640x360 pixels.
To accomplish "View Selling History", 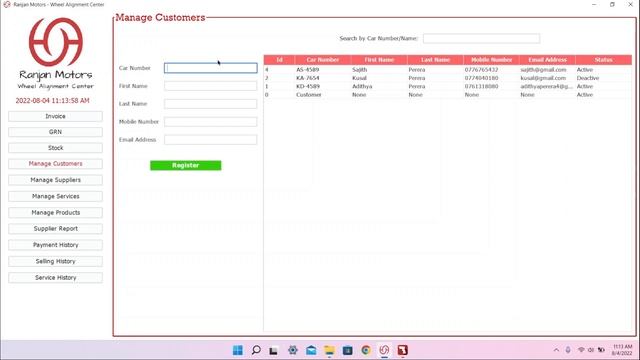I will click(x=56, y=261).
